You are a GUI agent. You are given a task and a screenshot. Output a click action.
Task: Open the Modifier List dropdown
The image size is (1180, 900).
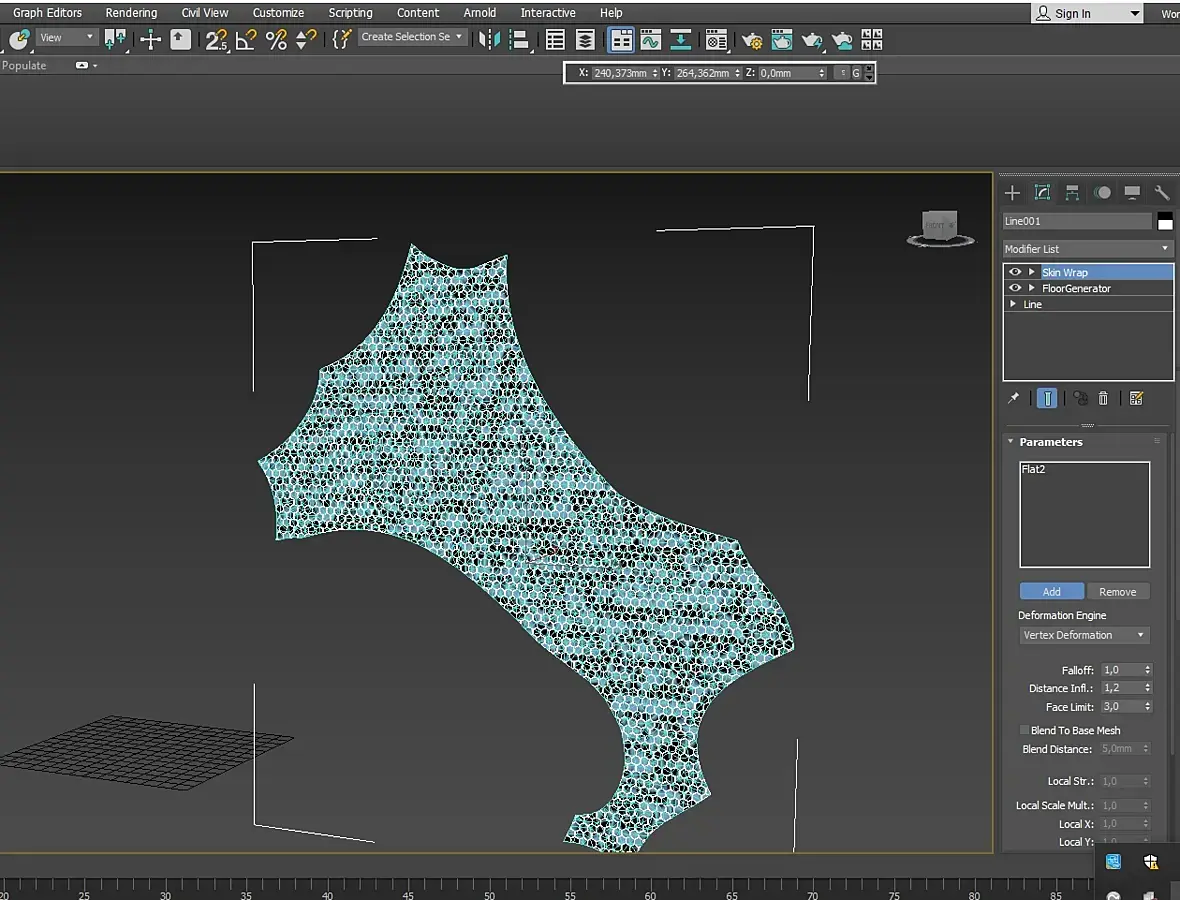1087,248
